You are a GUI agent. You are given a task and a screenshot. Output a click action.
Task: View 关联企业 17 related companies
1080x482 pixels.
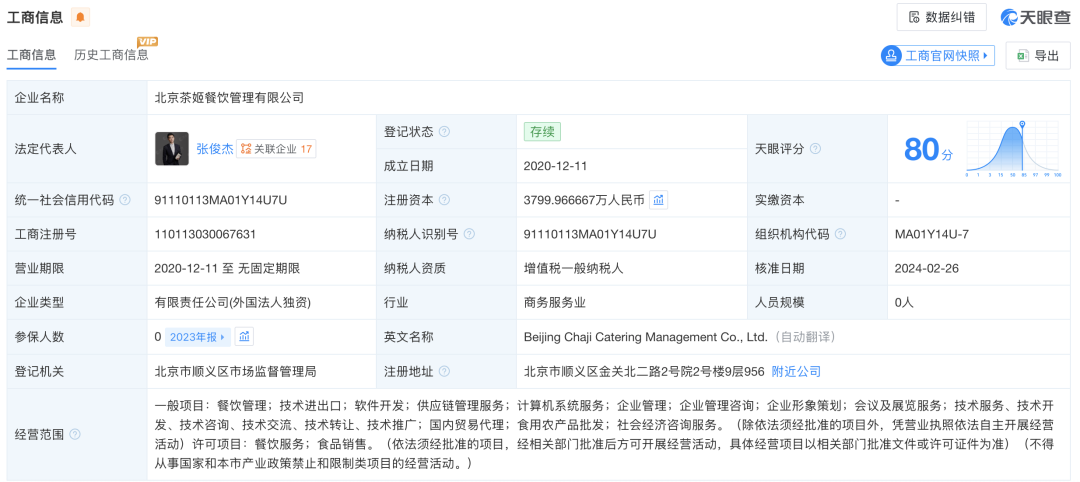pos(276,149)
